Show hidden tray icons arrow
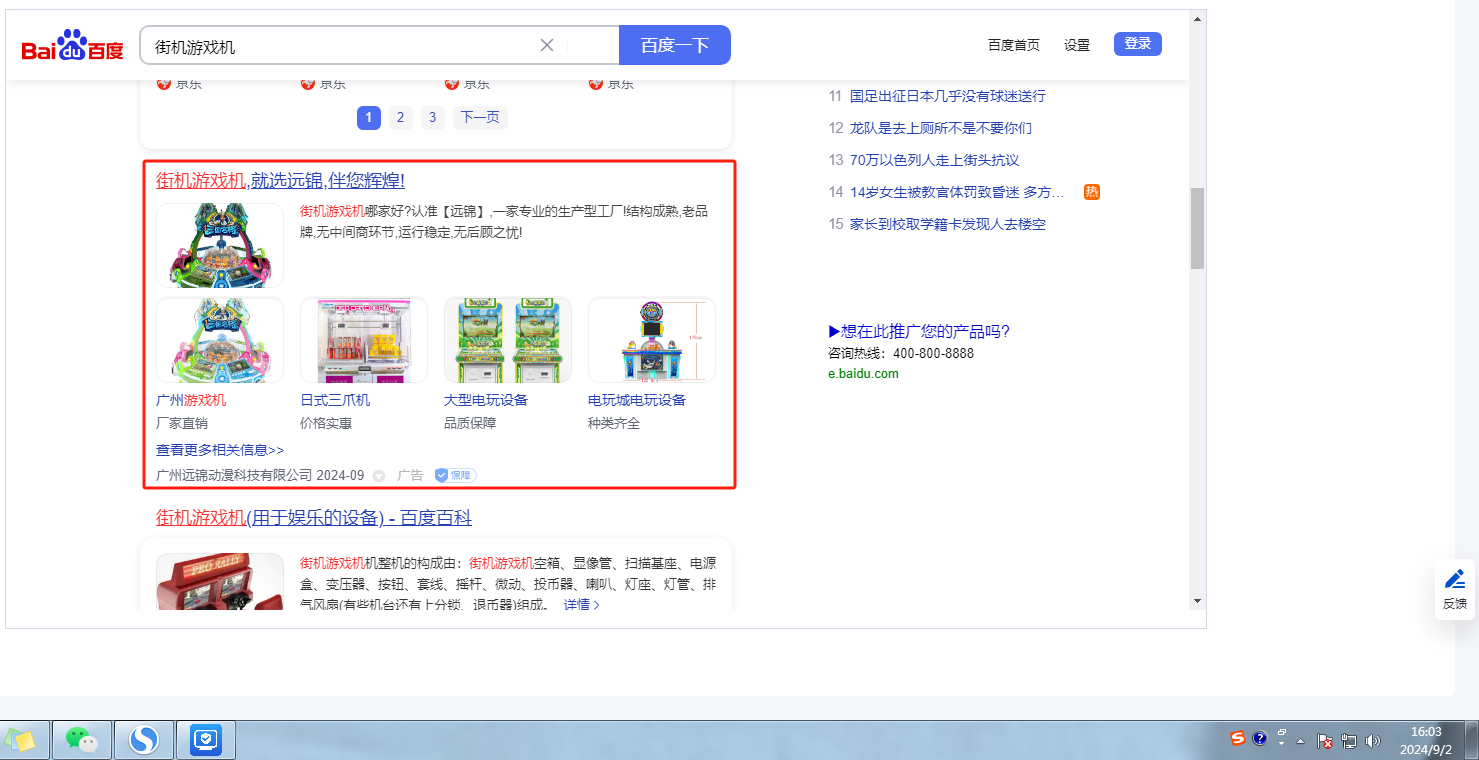The height and width of the screenshot is (760, 1479). coord(1301,741)
